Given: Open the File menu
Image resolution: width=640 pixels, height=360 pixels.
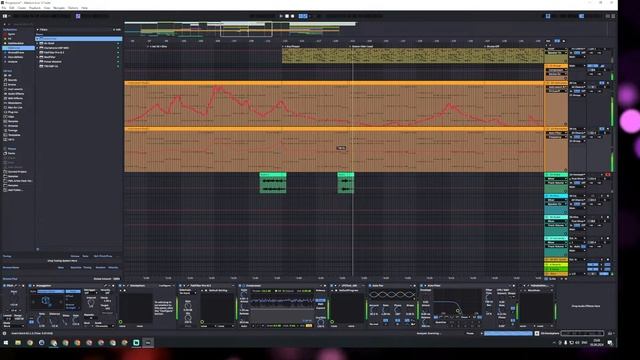Looking at the screenshot, I should coord(4,8).
